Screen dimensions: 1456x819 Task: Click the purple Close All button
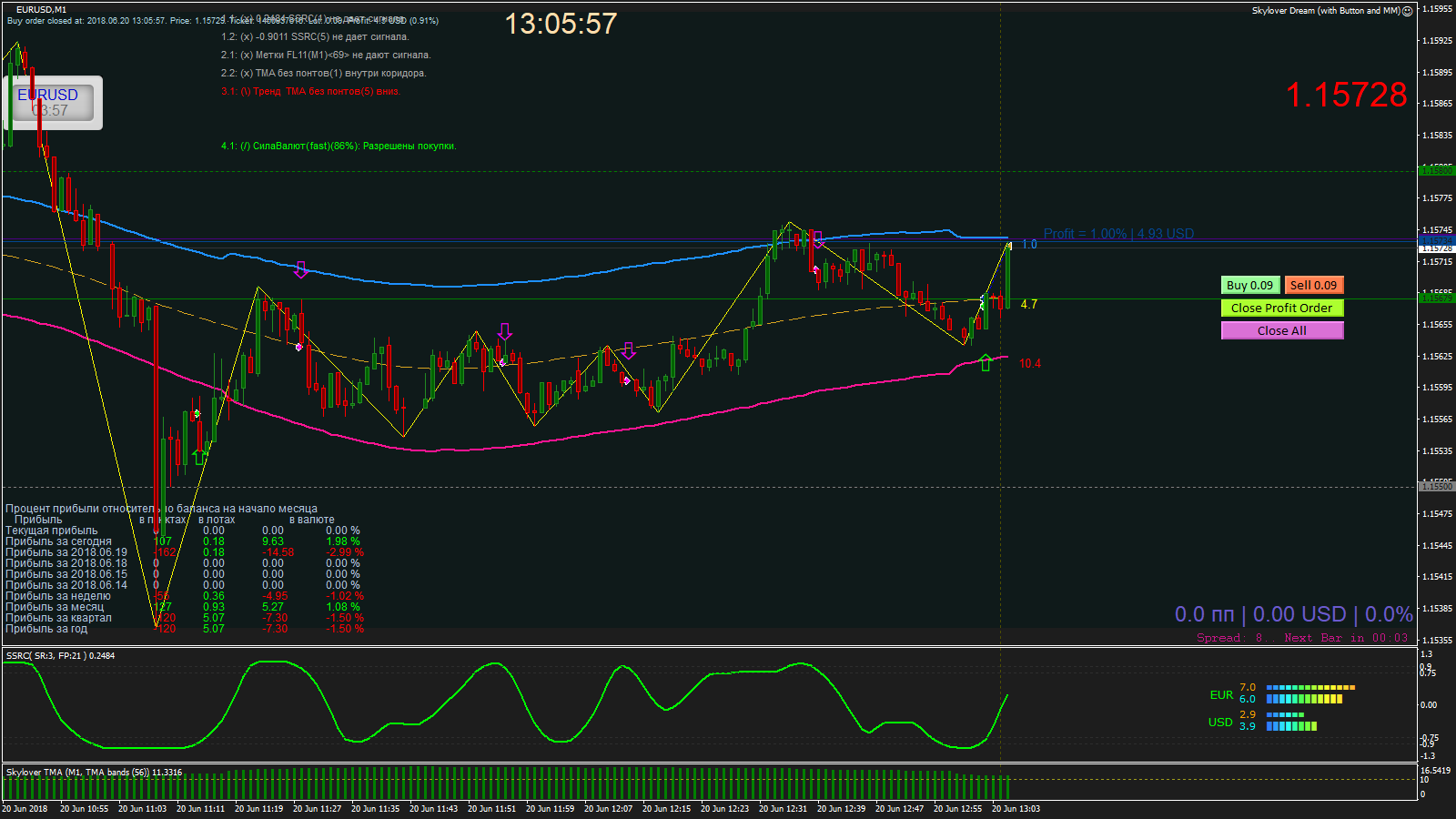1282,330
